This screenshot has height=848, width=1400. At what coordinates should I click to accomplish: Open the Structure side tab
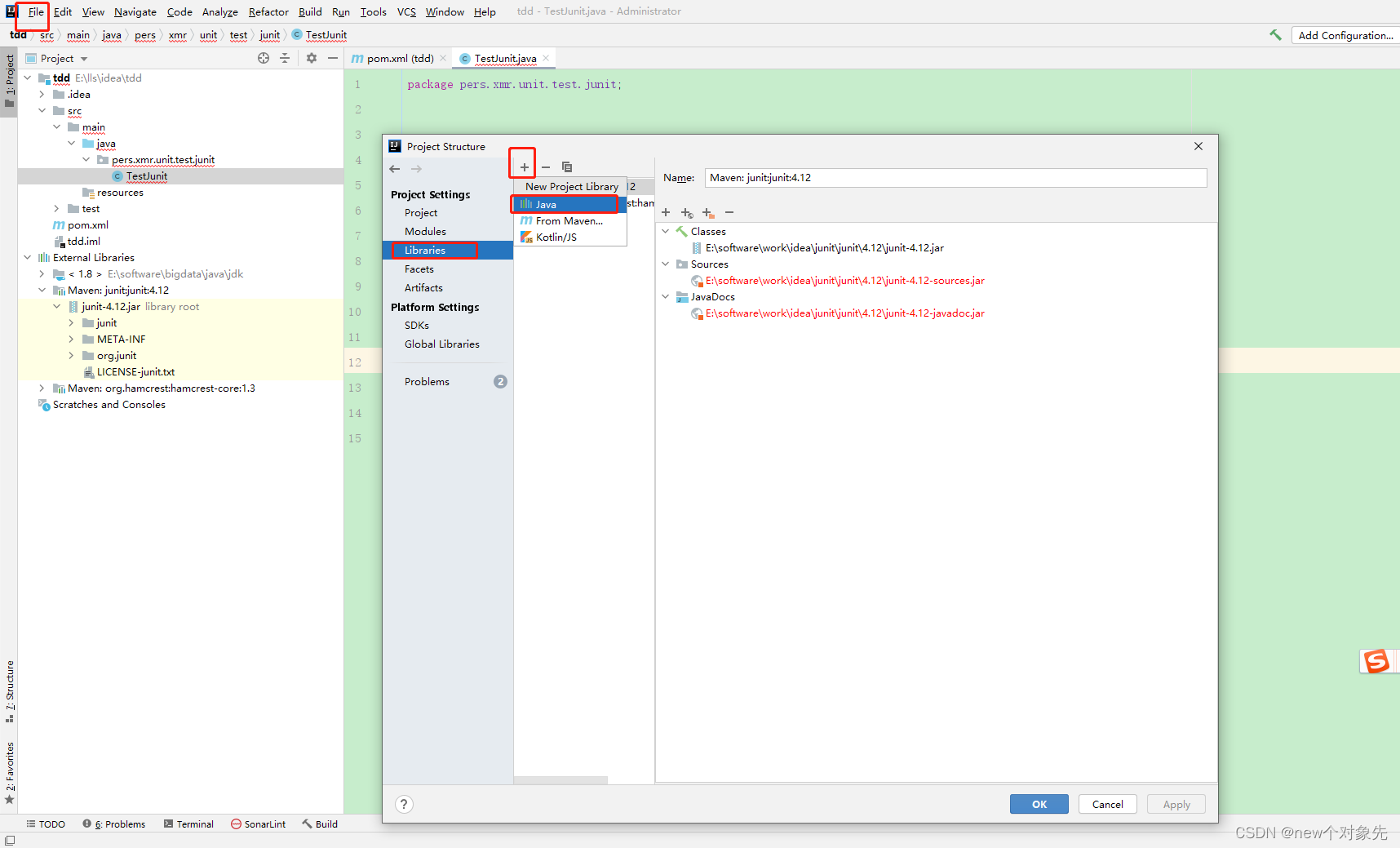pyautogui.click(x=10, y=691)
